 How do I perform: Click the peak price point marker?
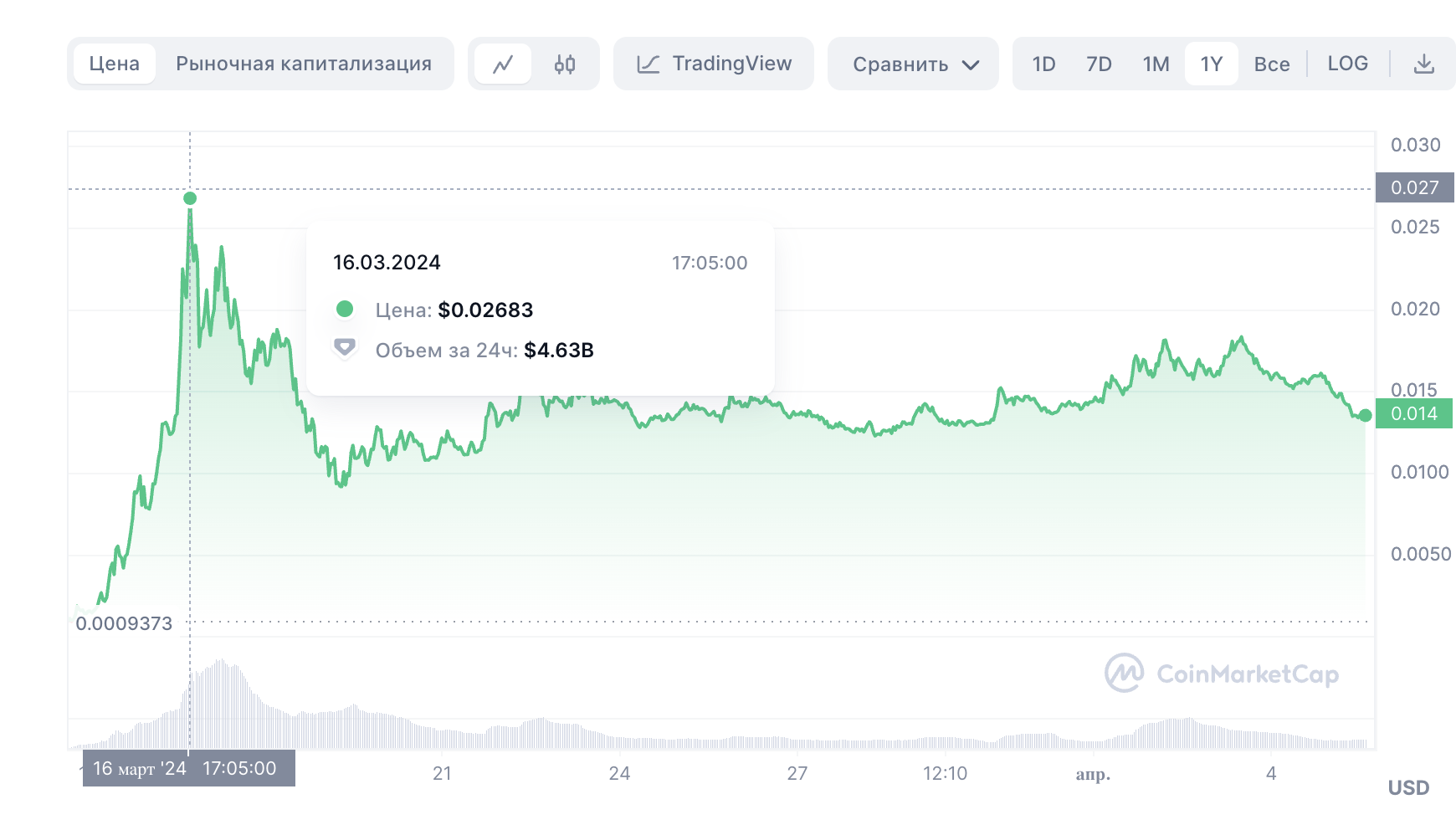point(190,198)
